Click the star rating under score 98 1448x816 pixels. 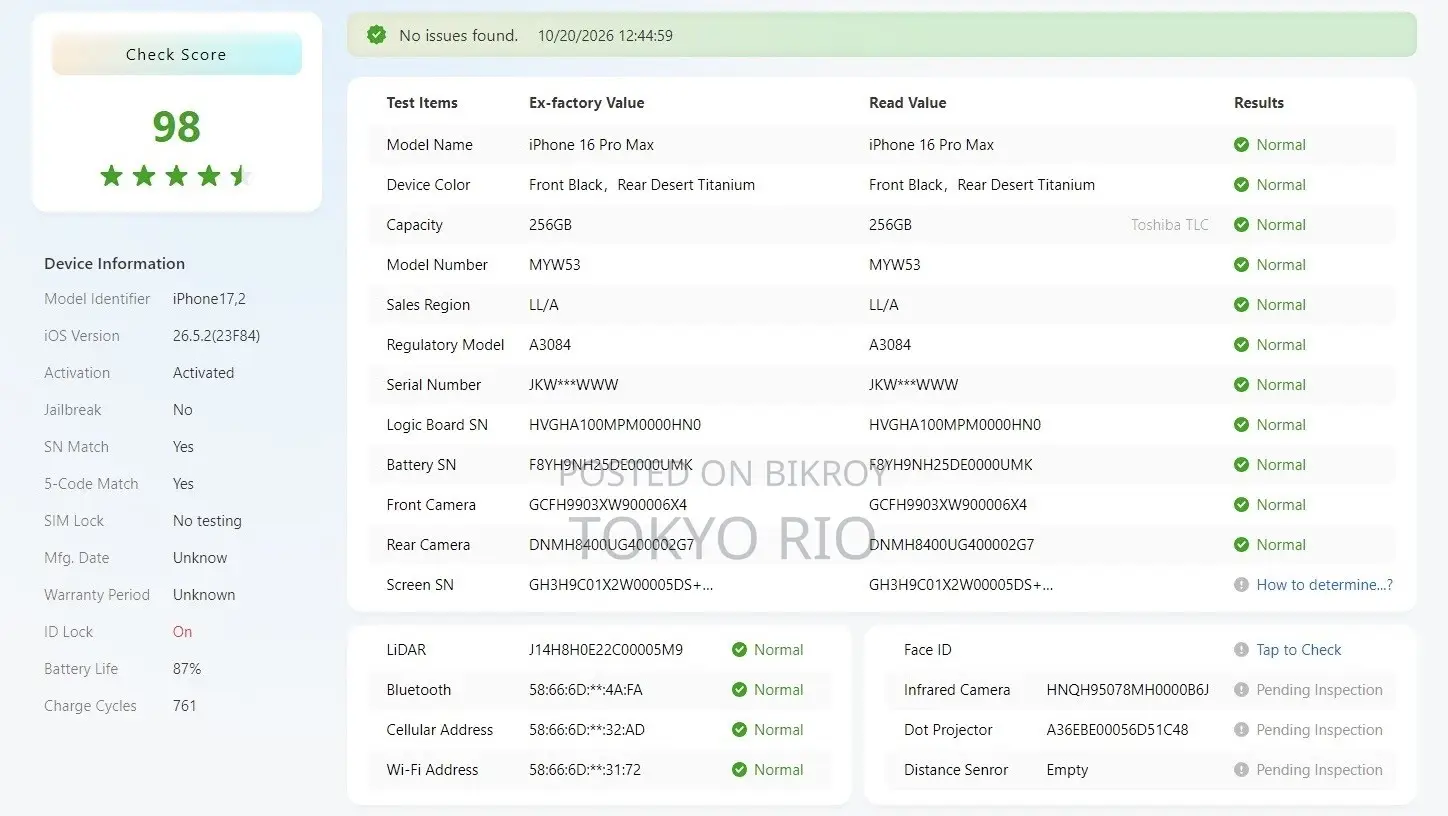click(x=176, y=177)
